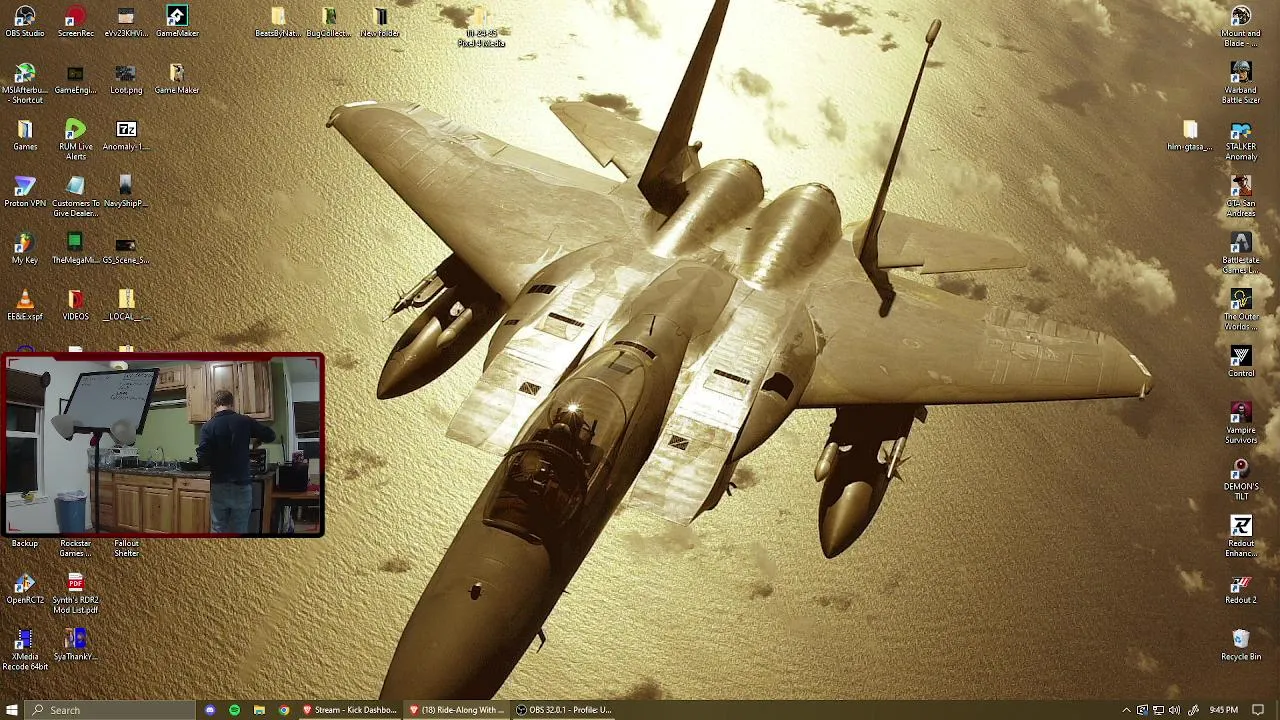1280x720 pixels.
Task: Select the Fallout Shelter icon label
Action: pyautogui.click(x=126, y=549)
